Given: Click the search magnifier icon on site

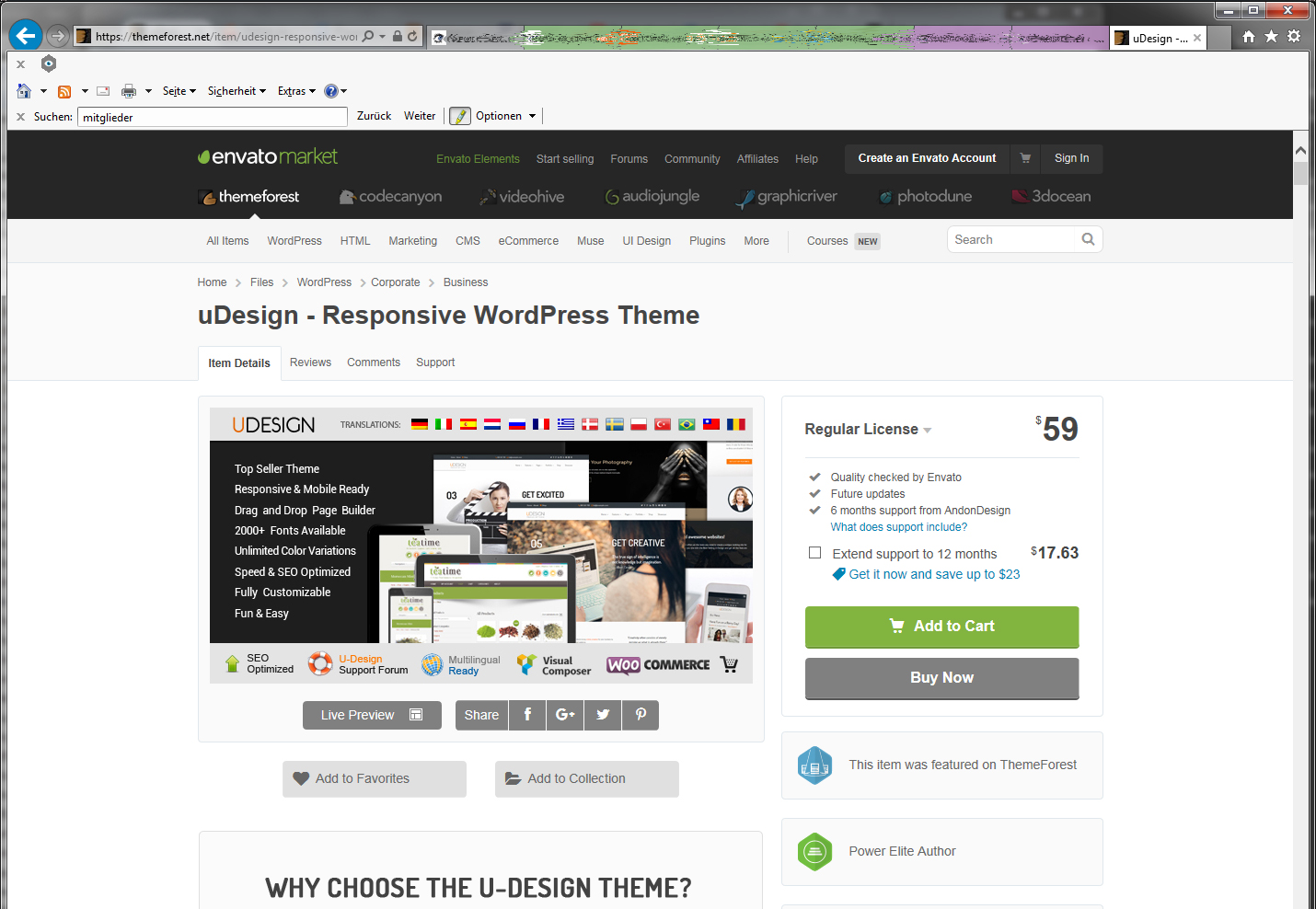Looking at the screenshot, I should [x=1088, y=239].
